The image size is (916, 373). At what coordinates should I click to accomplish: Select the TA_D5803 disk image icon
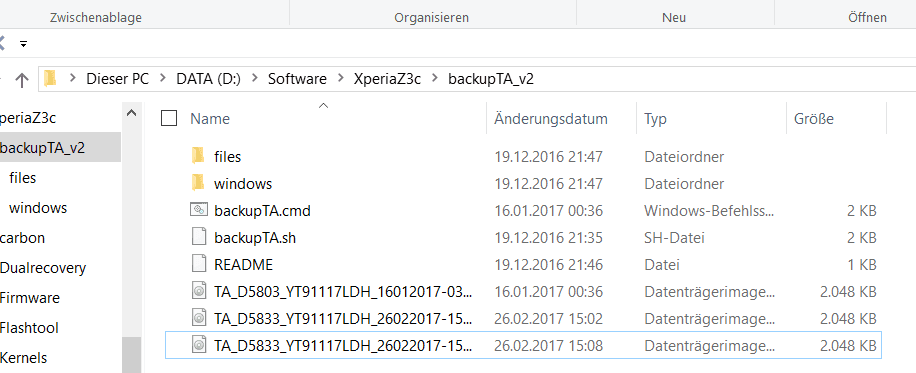pos(199,291)
